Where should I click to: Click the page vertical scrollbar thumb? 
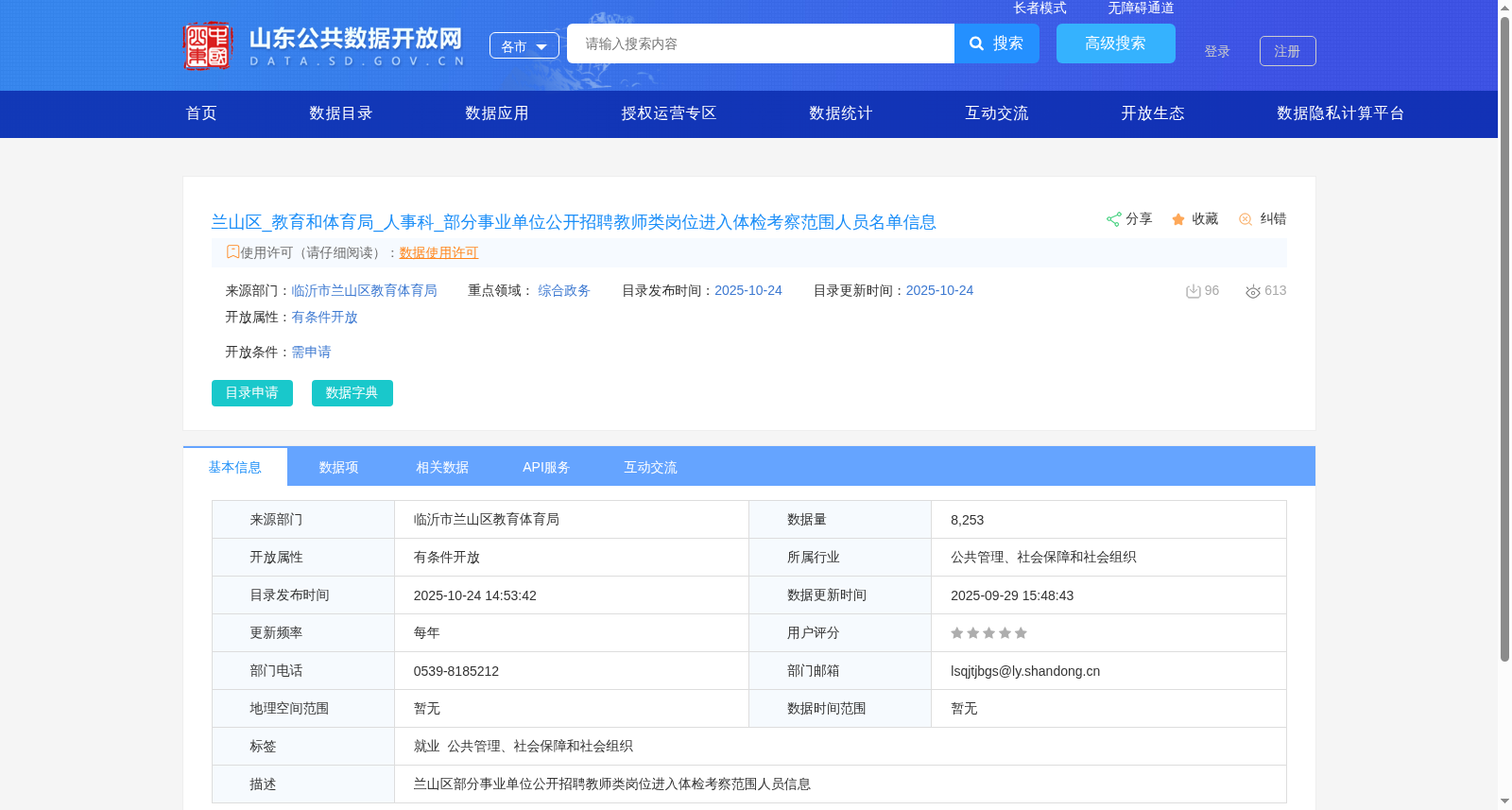(x=1504, y=338)
